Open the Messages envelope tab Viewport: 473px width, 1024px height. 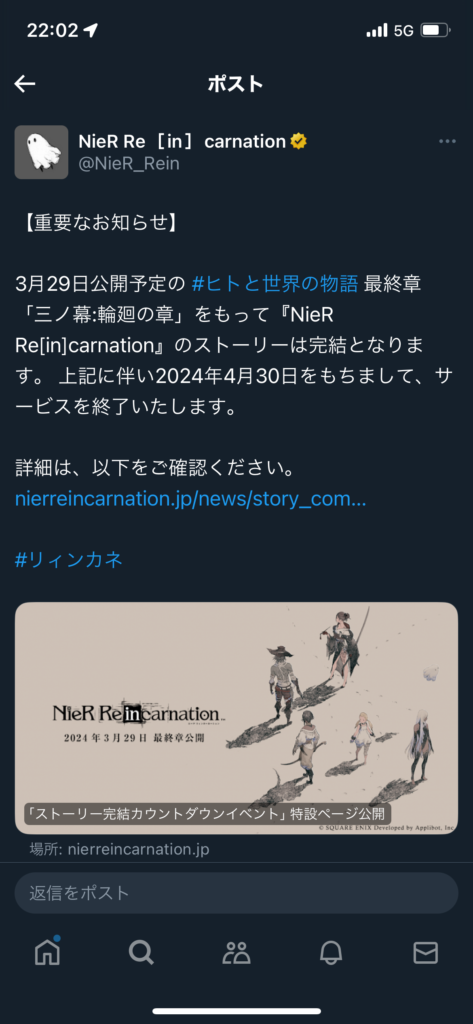tap(426, 953)
